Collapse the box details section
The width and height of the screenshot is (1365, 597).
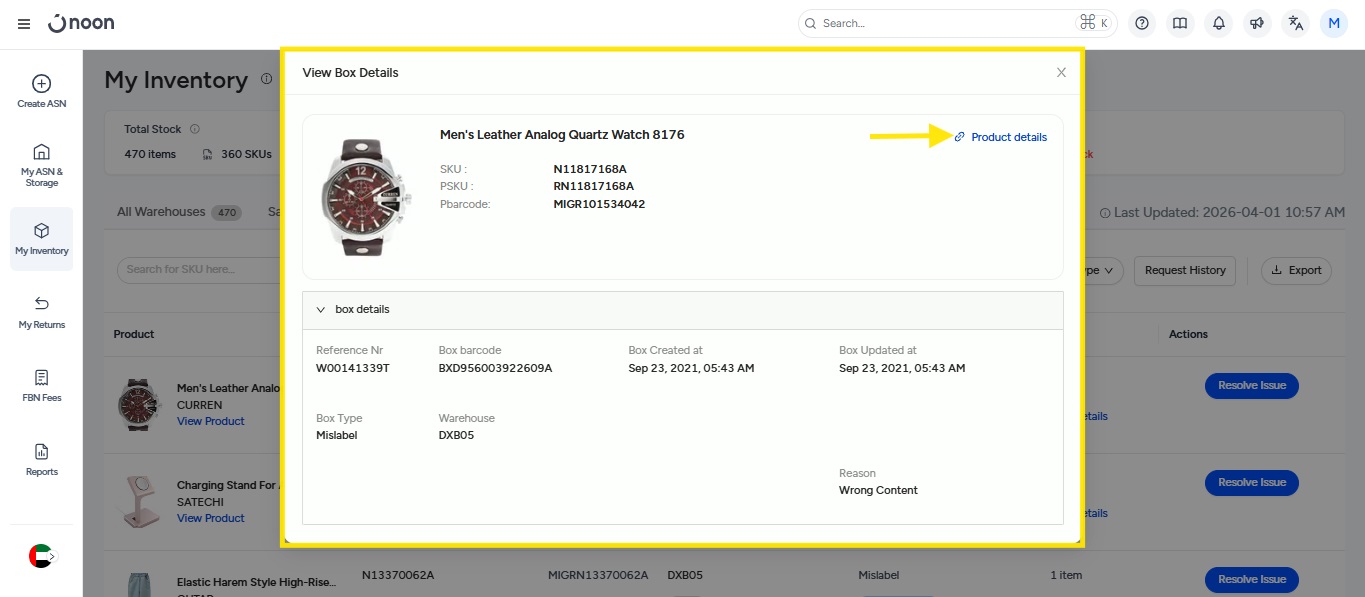coord(321,310)
